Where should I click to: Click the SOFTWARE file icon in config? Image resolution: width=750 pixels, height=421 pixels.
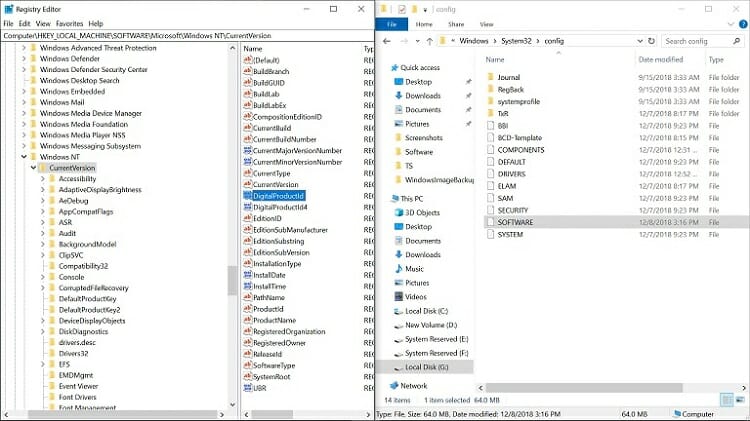tap(489, 223)
